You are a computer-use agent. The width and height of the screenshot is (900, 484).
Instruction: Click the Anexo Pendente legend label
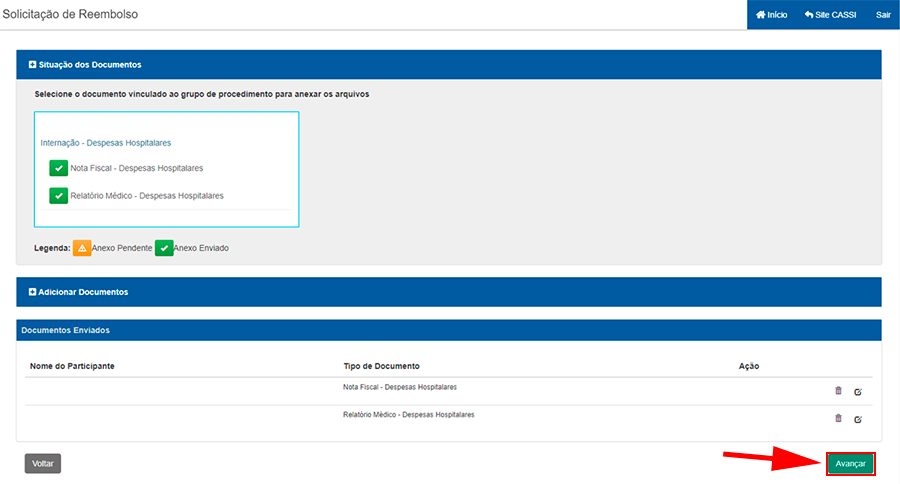(122, 248)
